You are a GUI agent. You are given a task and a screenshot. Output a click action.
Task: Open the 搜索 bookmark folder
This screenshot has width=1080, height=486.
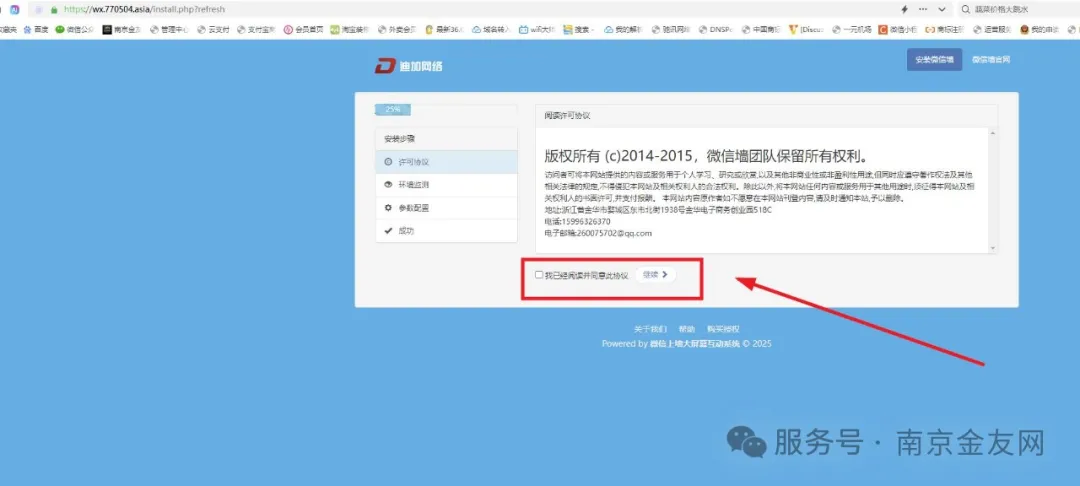pyautogui.click(x=579, y=30)
